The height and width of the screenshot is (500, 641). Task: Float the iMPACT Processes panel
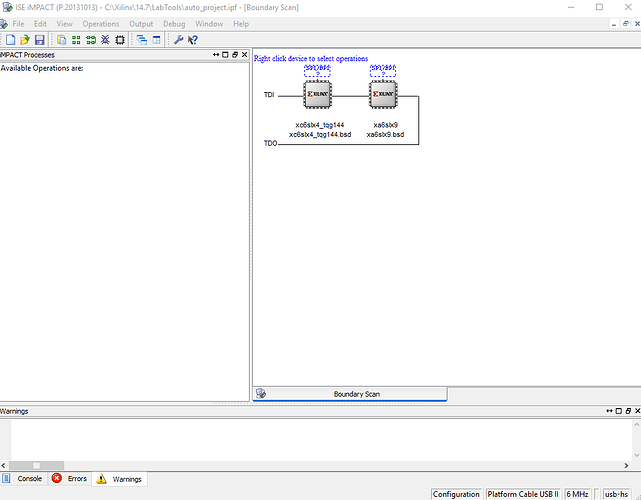pyautogui.click(x=235, y=54)
